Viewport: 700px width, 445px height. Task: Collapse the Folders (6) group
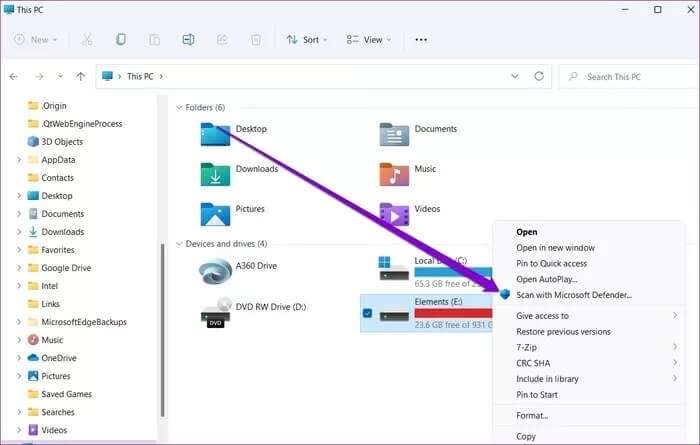(179, 108)
